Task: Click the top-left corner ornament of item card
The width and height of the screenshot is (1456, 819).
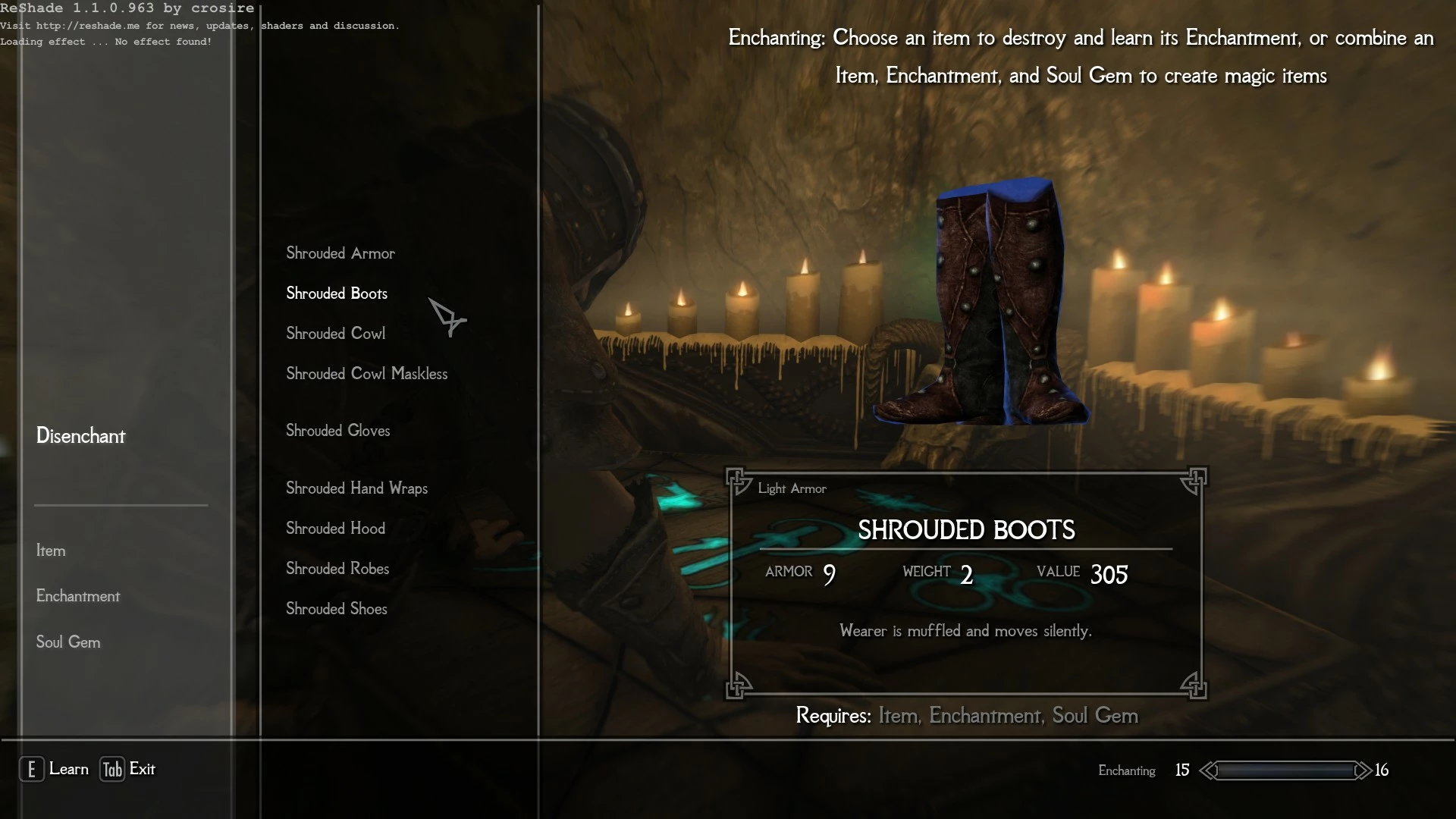Action: (x=738, y=480)
